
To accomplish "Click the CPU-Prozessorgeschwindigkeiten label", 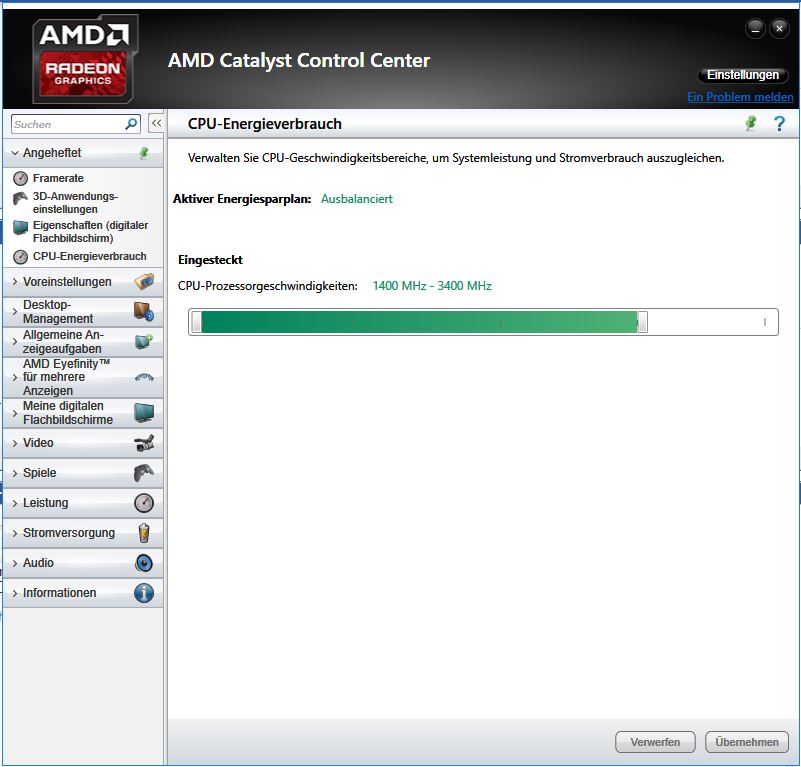I will 268,286.
